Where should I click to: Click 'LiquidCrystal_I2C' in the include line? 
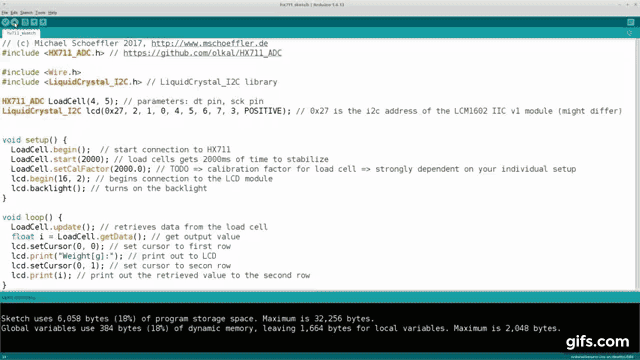click(88, 82)
